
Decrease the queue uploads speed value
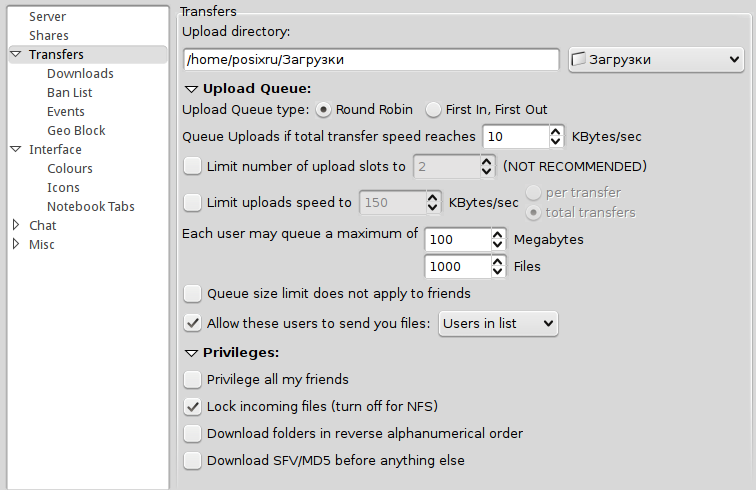555,142
